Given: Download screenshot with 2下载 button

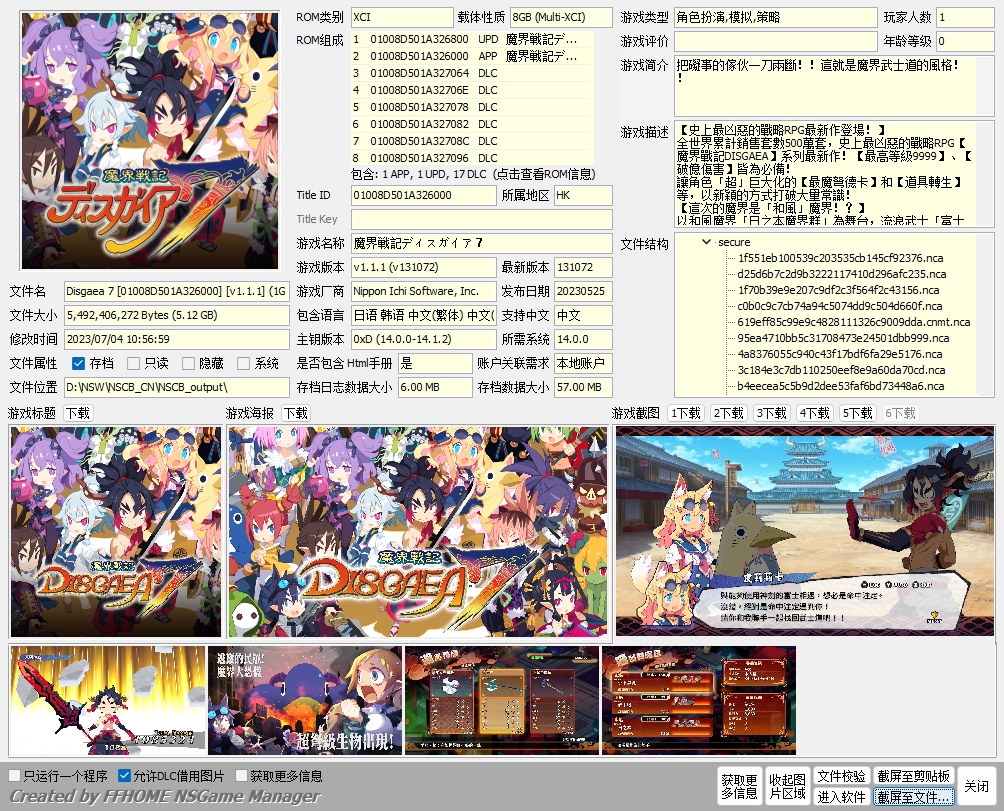Looking at the screenshot, I should pyautogui.click(x=729, y=414).
